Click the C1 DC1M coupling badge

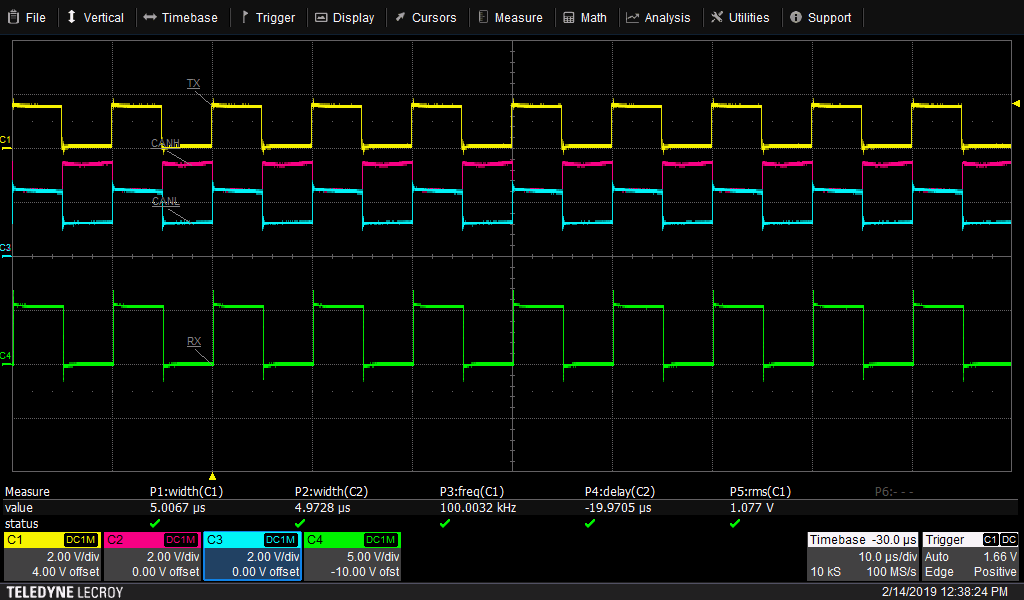(x=81, y=540)
